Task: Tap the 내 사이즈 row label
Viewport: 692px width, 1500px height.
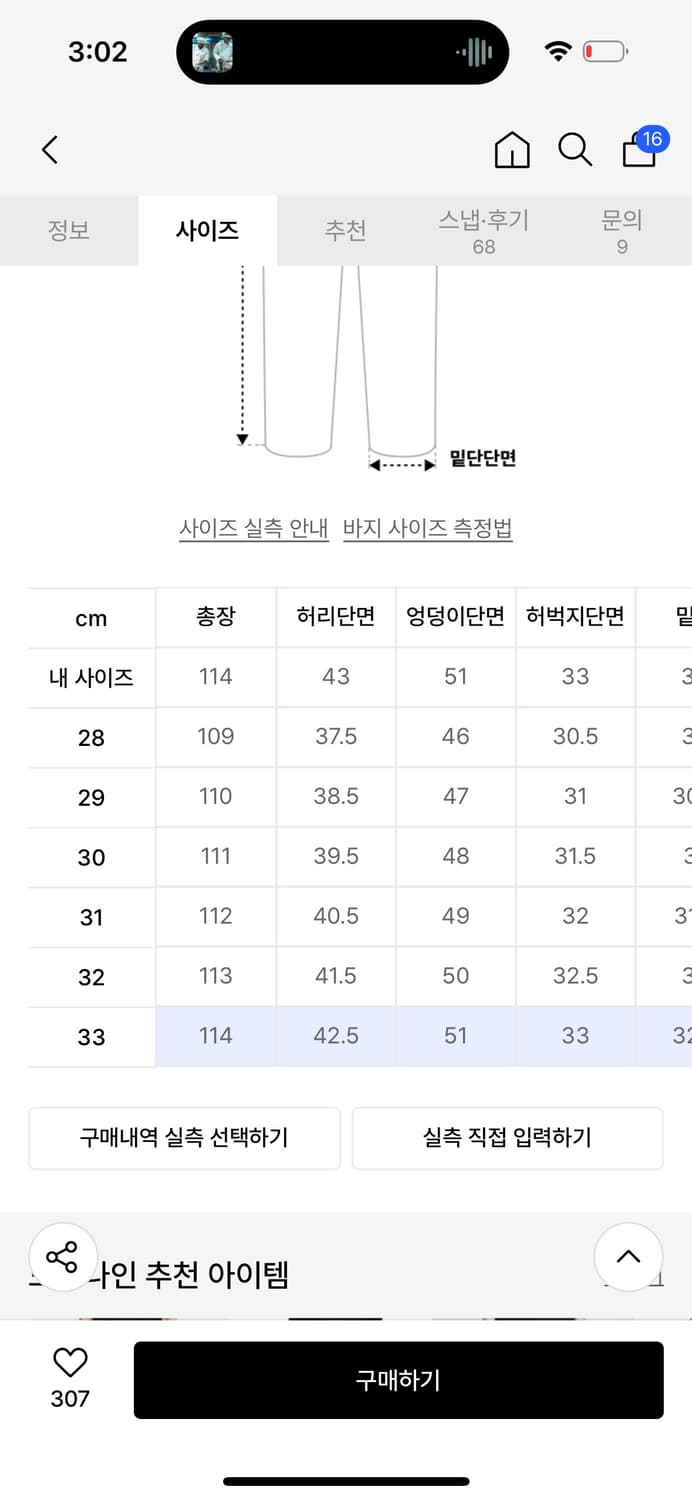Action: point(91,677)
